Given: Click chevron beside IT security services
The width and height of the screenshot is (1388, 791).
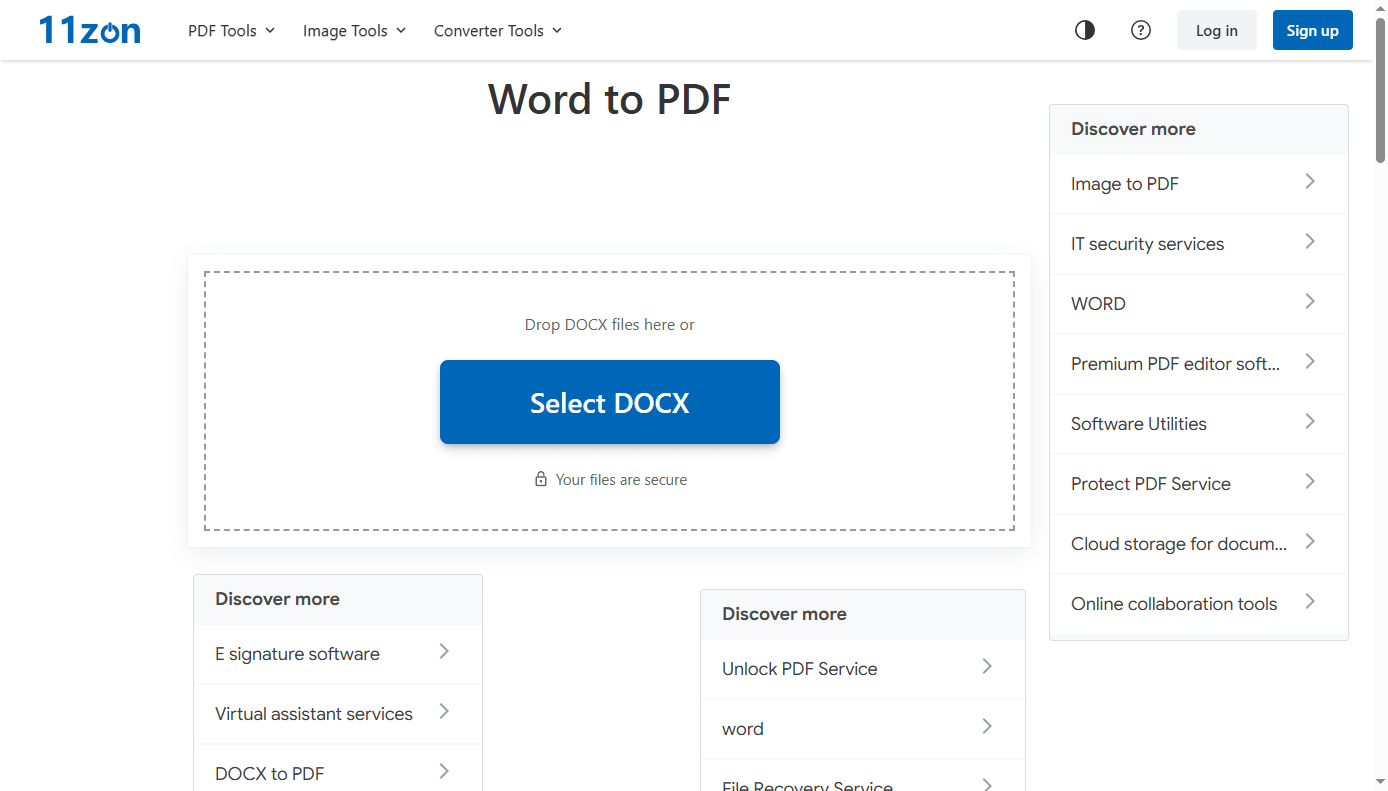Looking at the screenshot, I should pos(1310,242).
